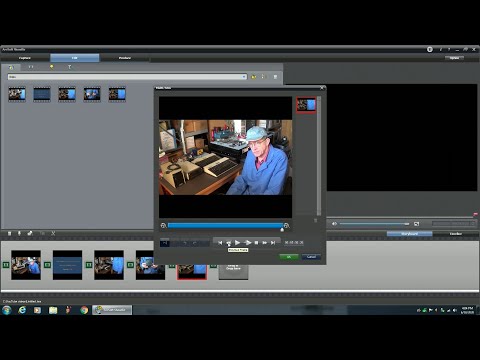Play the clip in the trim dialog

point(237,243)
